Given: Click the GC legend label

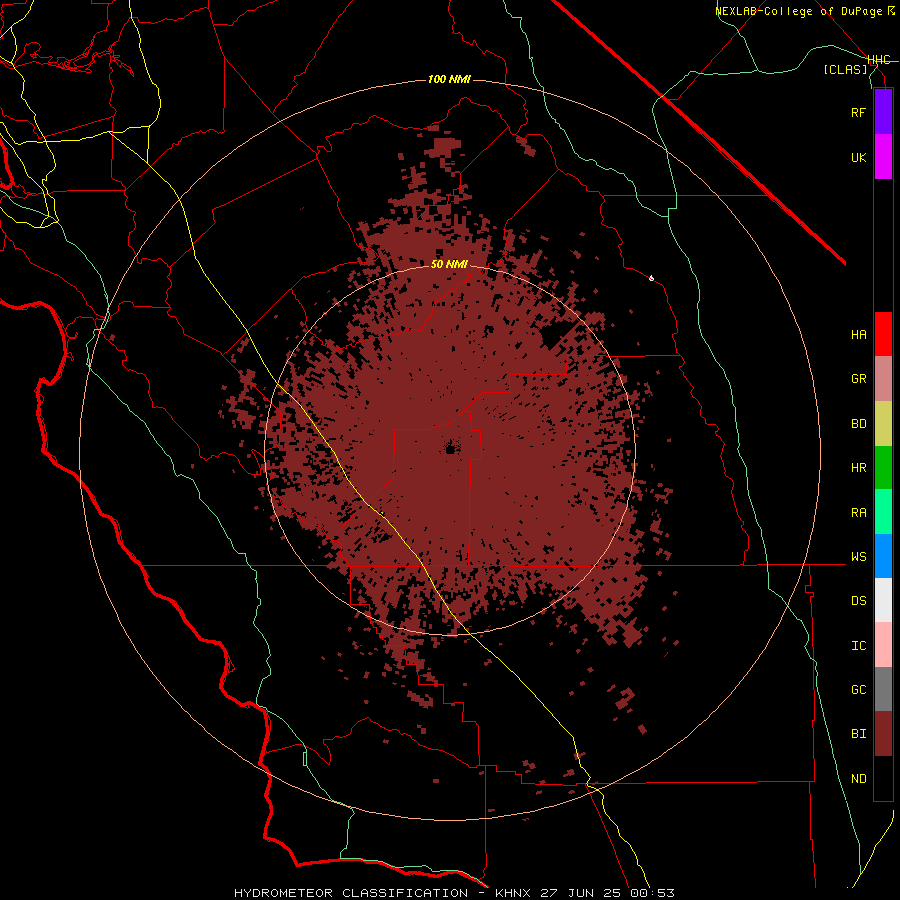Looking at the screenshot, I should tap(858, 690).
